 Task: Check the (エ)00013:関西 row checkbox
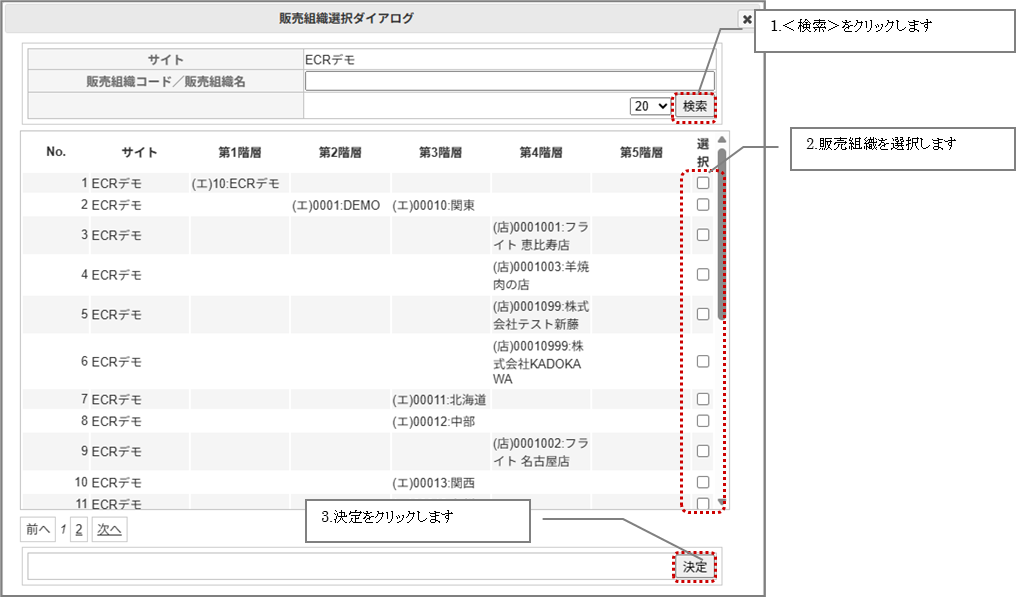coord(703,483)
